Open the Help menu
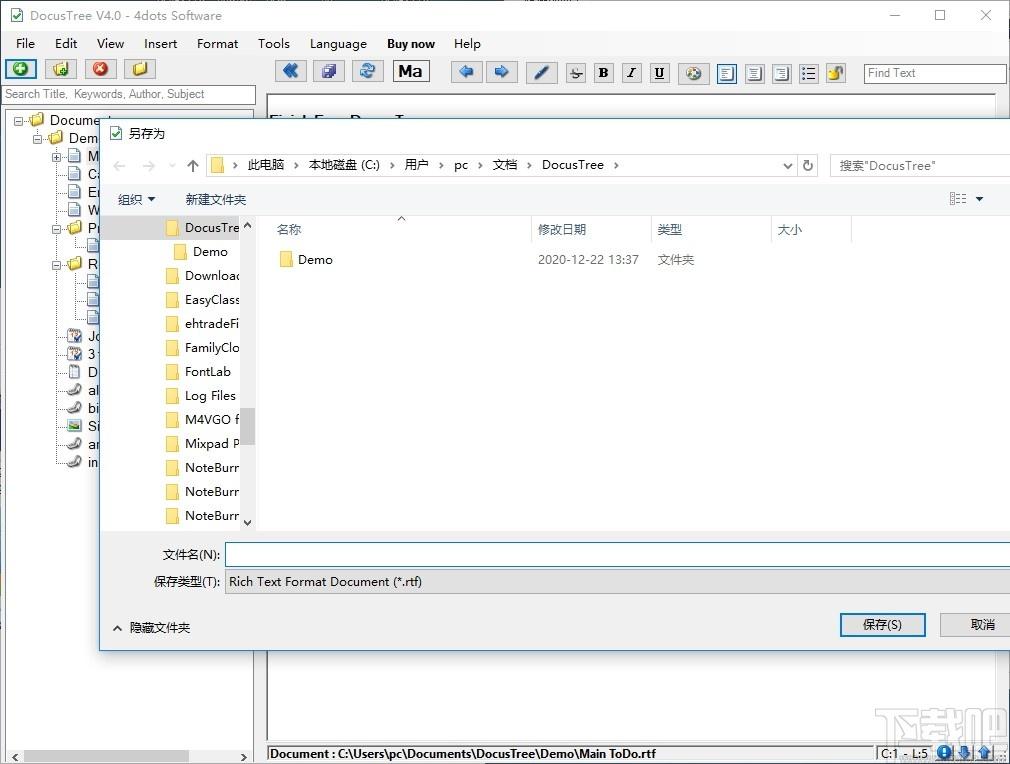 [467, 43]
